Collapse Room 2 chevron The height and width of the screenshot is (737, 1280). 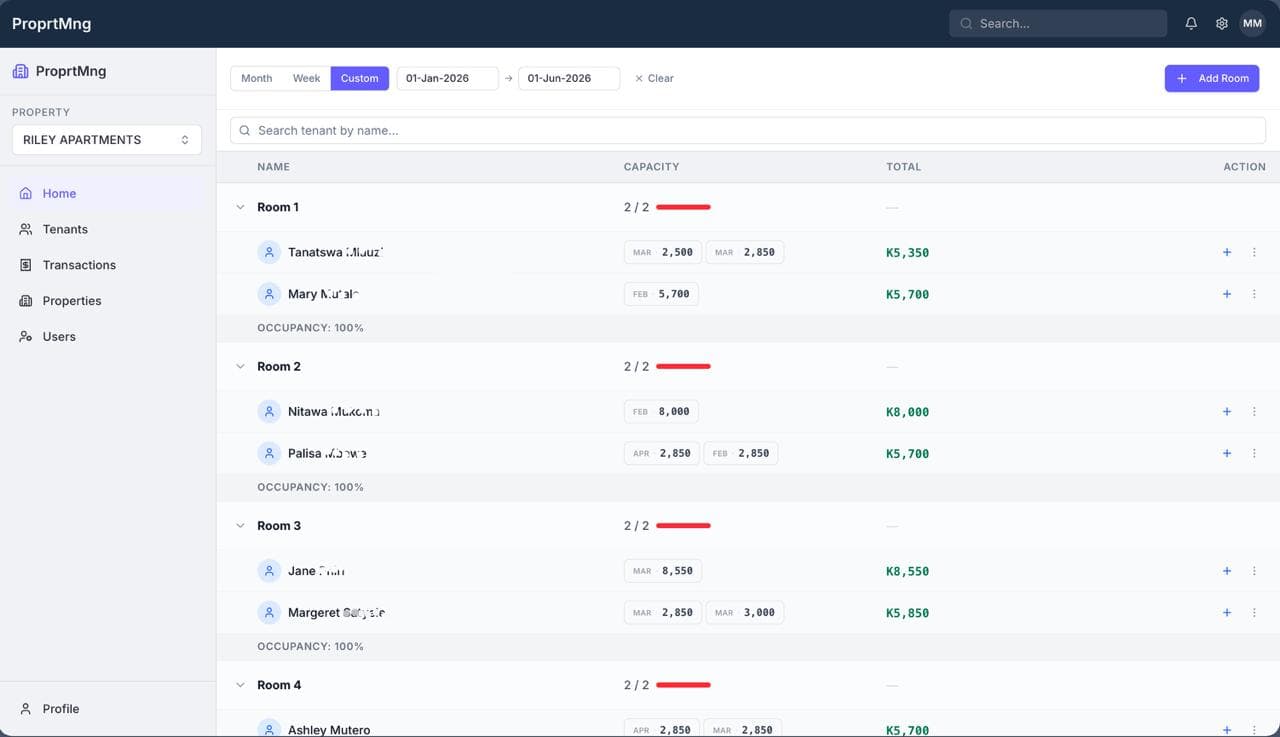point(240,366)
